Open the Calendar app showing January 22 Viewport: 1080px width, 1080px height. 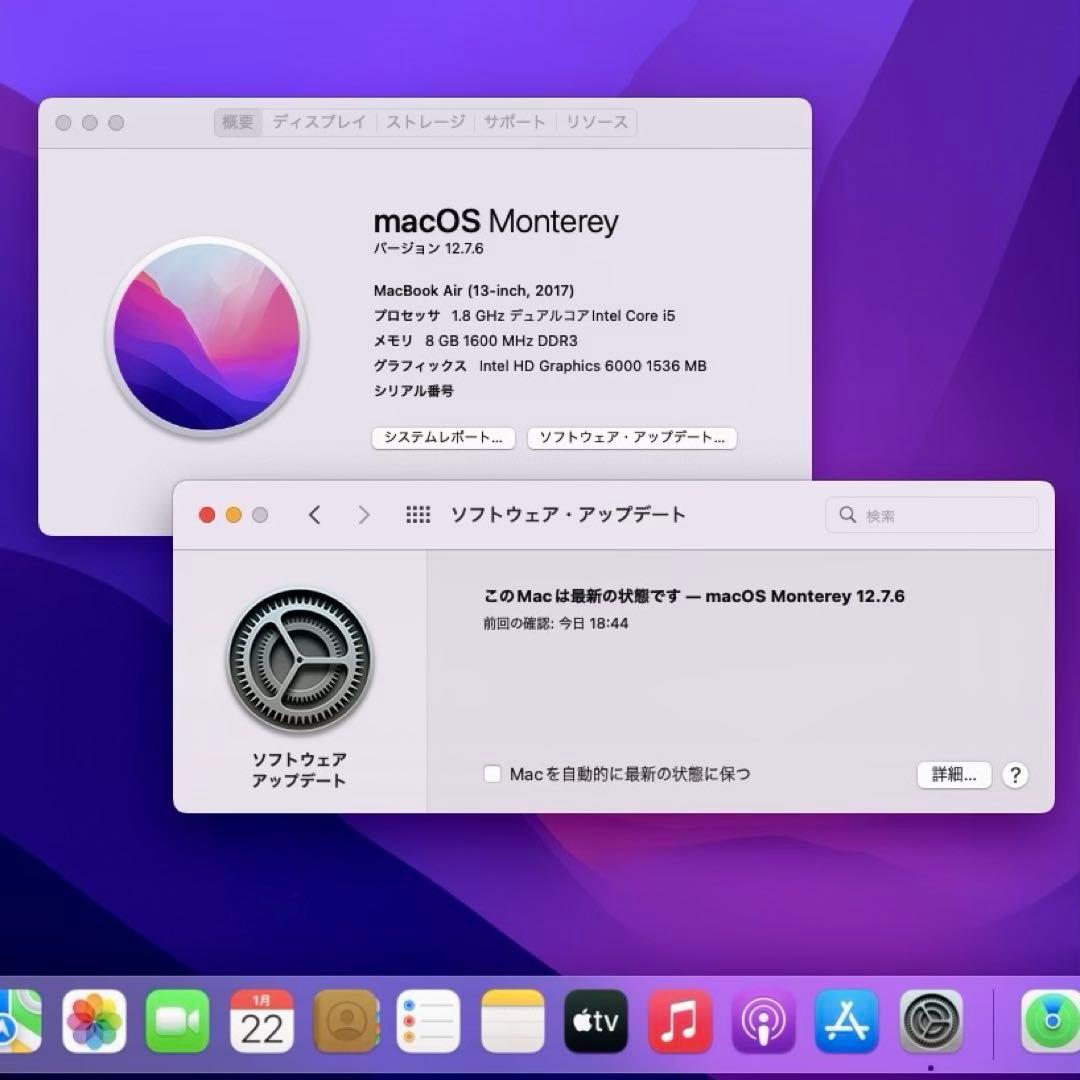[x=262, y=1020]
